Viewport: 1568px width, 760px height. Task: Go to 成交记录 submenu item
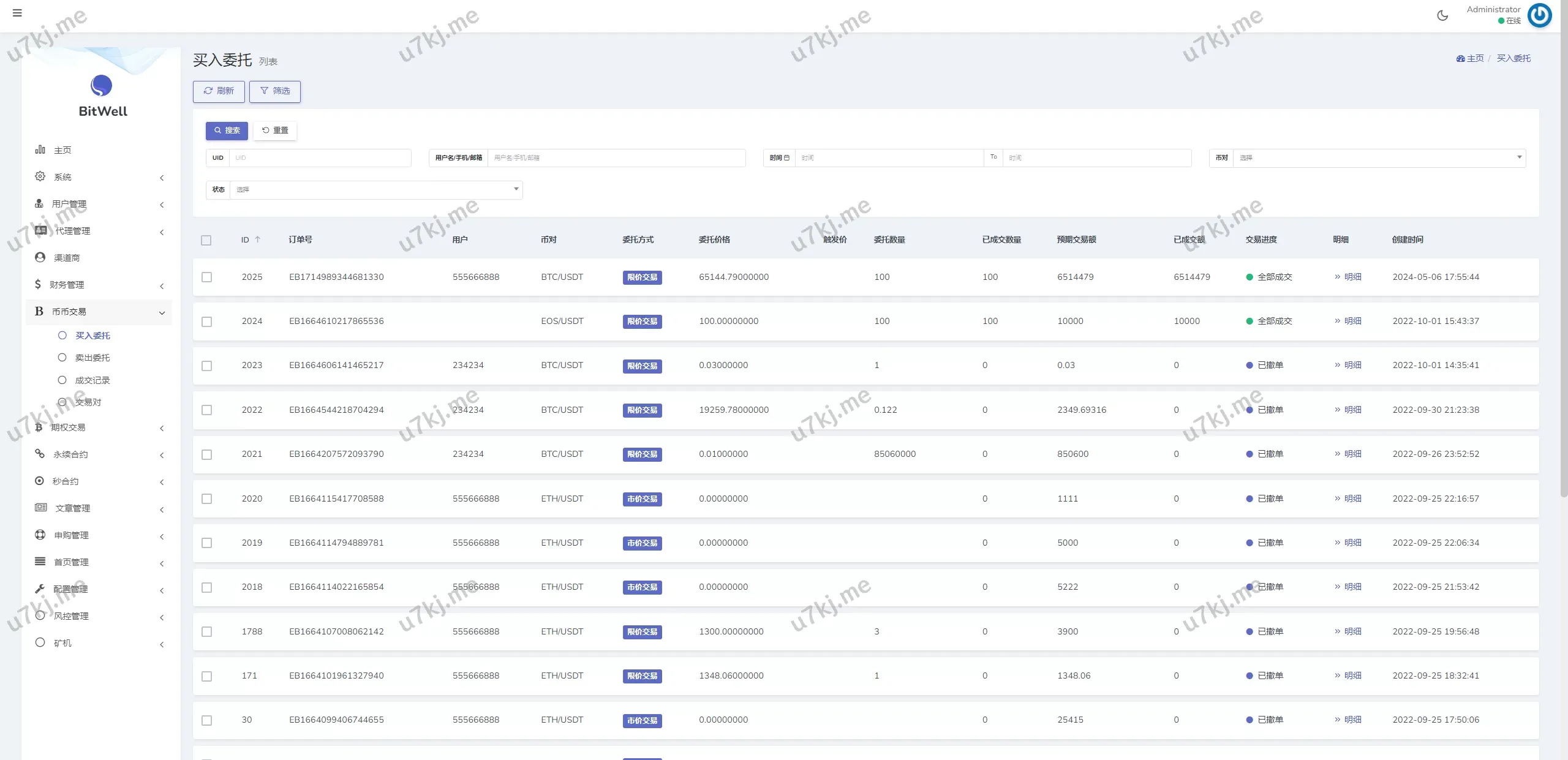(x=92, y=380)
